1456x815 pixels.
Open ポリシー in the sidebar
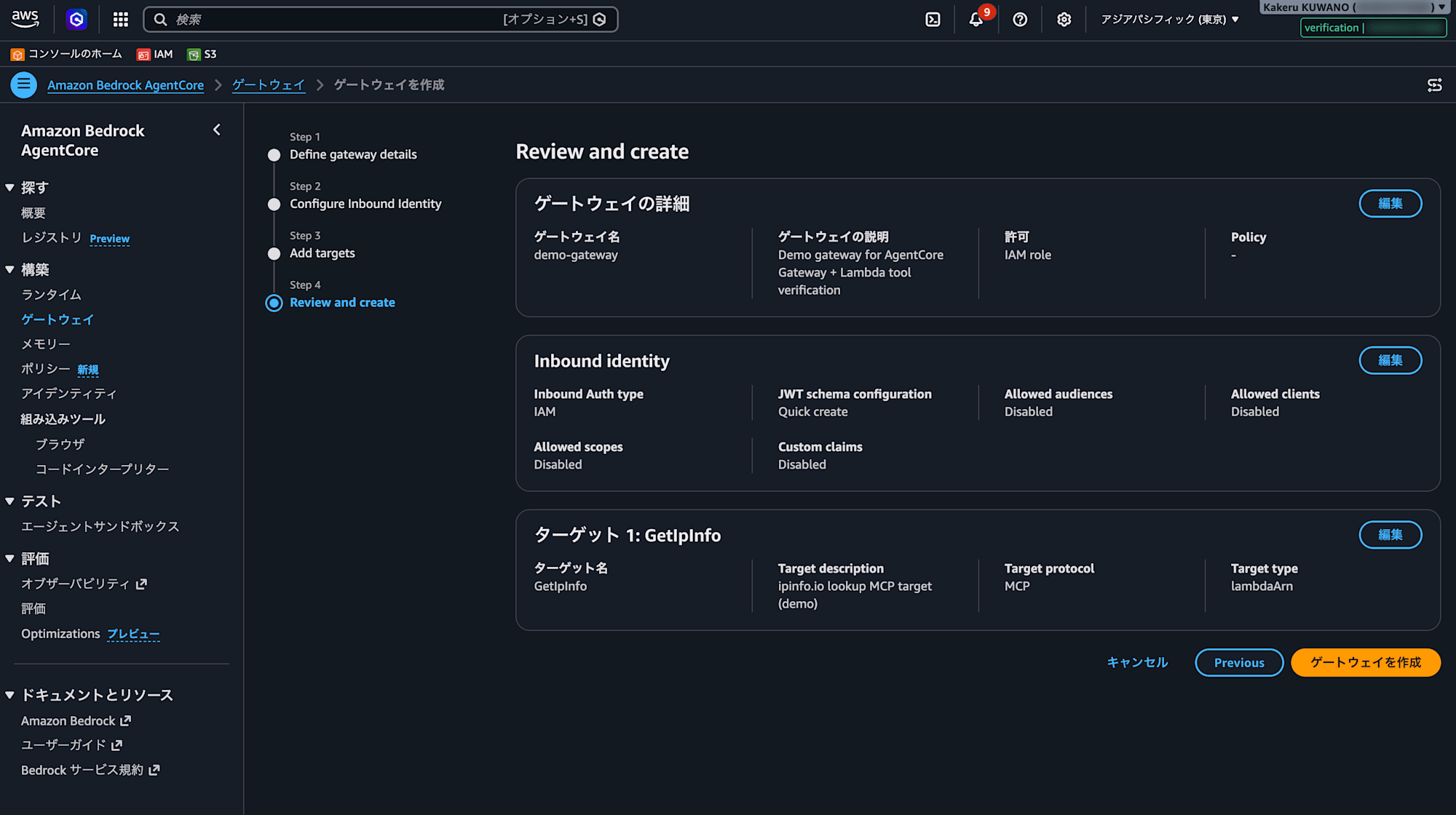(x=46, y=369)
